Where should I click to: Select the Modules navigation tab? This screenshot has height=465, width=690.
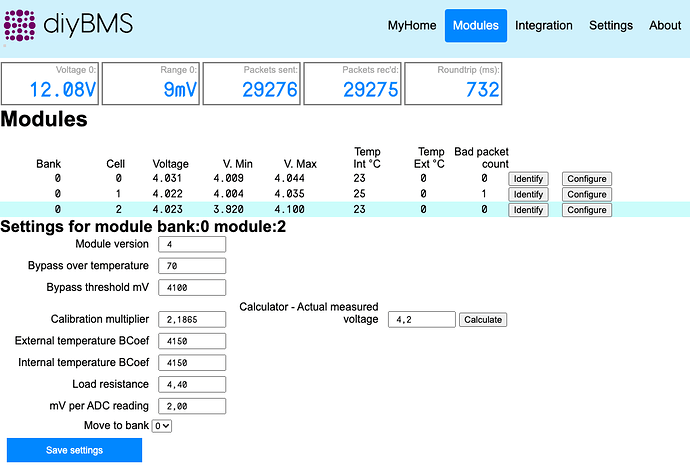[476, 26]
